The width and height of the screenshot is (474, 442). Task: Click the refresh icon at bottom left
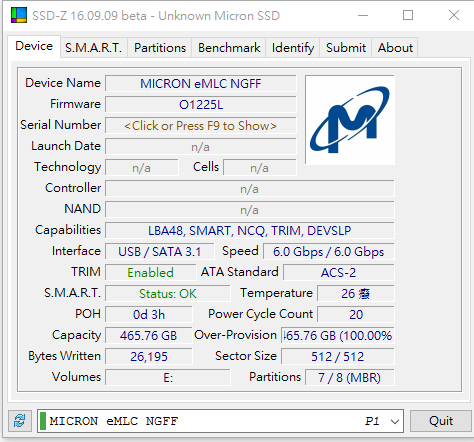coord(20,421)
